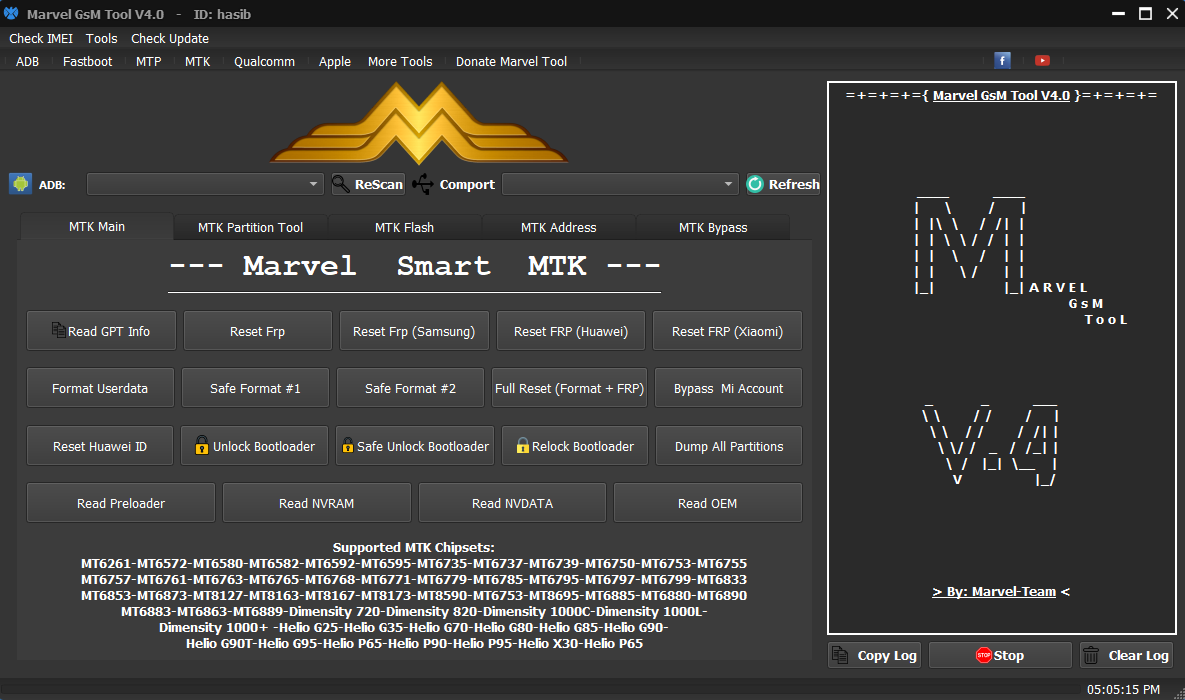Click the By: Marvel-Team link
1185x700 pixels.
[994, 591]
